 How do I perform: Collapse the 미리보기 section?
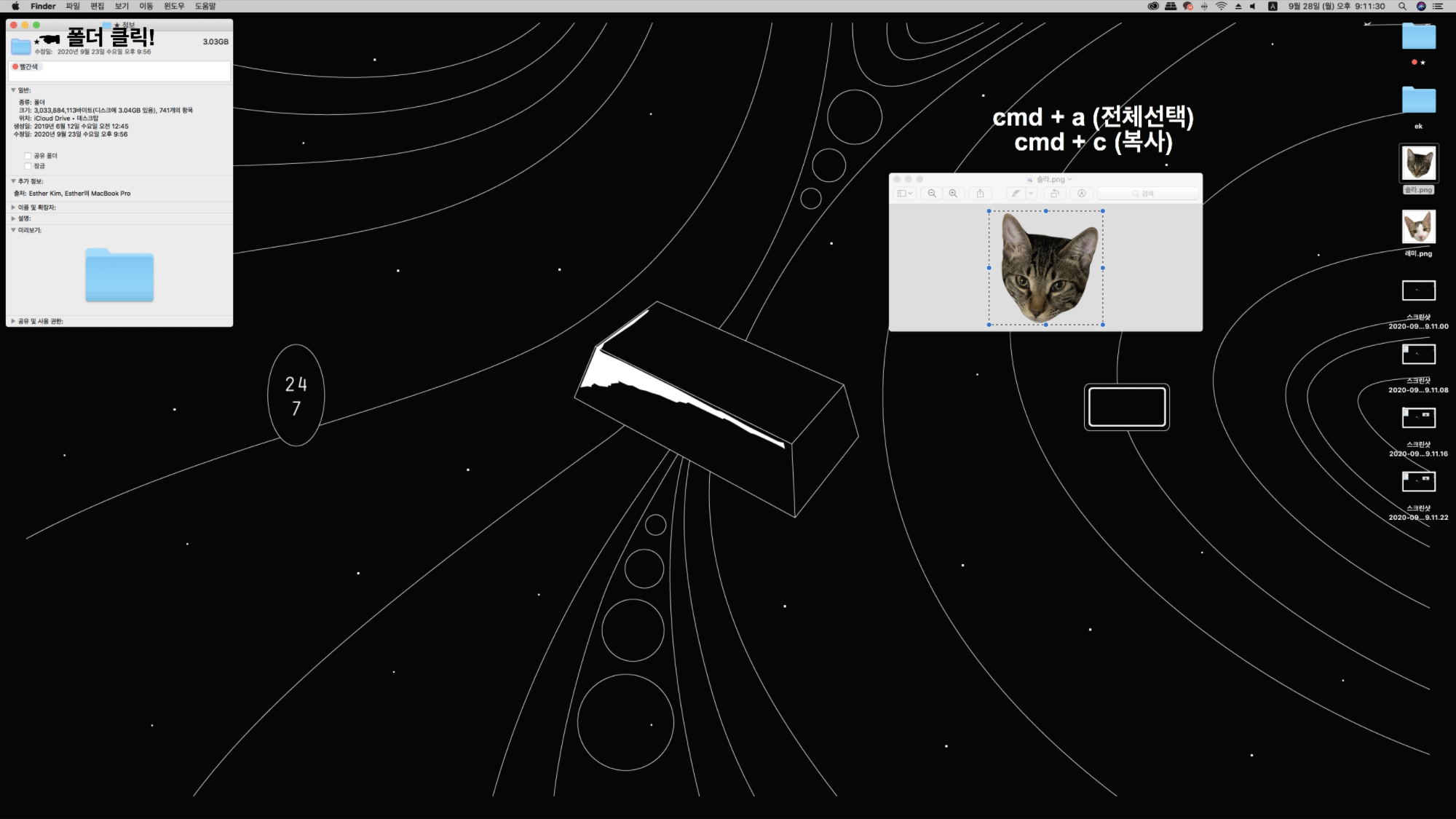(13, 230)
